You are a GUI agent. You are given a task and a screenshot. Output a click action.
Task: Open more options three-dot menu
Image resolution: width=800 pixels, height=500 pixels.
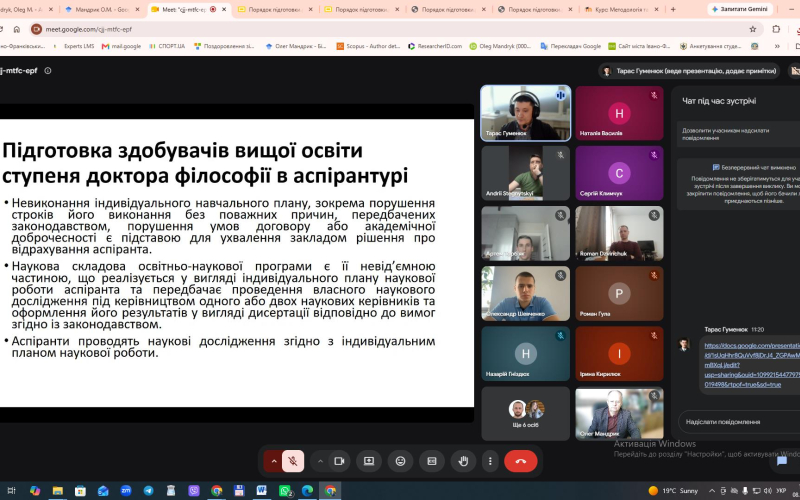point(490,461)
